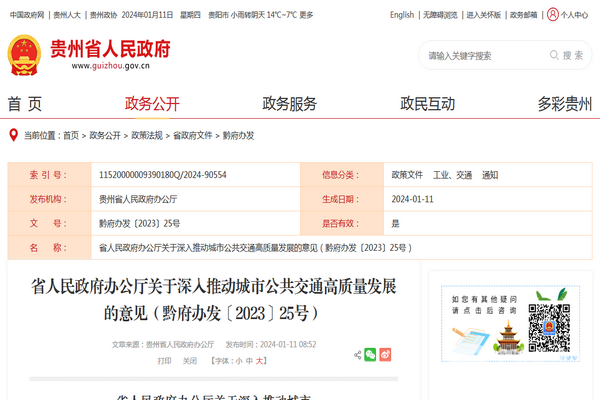Set font size to large (大)
Screen dimensions: 600x400
pyautogui.click(x=260, y=360)
